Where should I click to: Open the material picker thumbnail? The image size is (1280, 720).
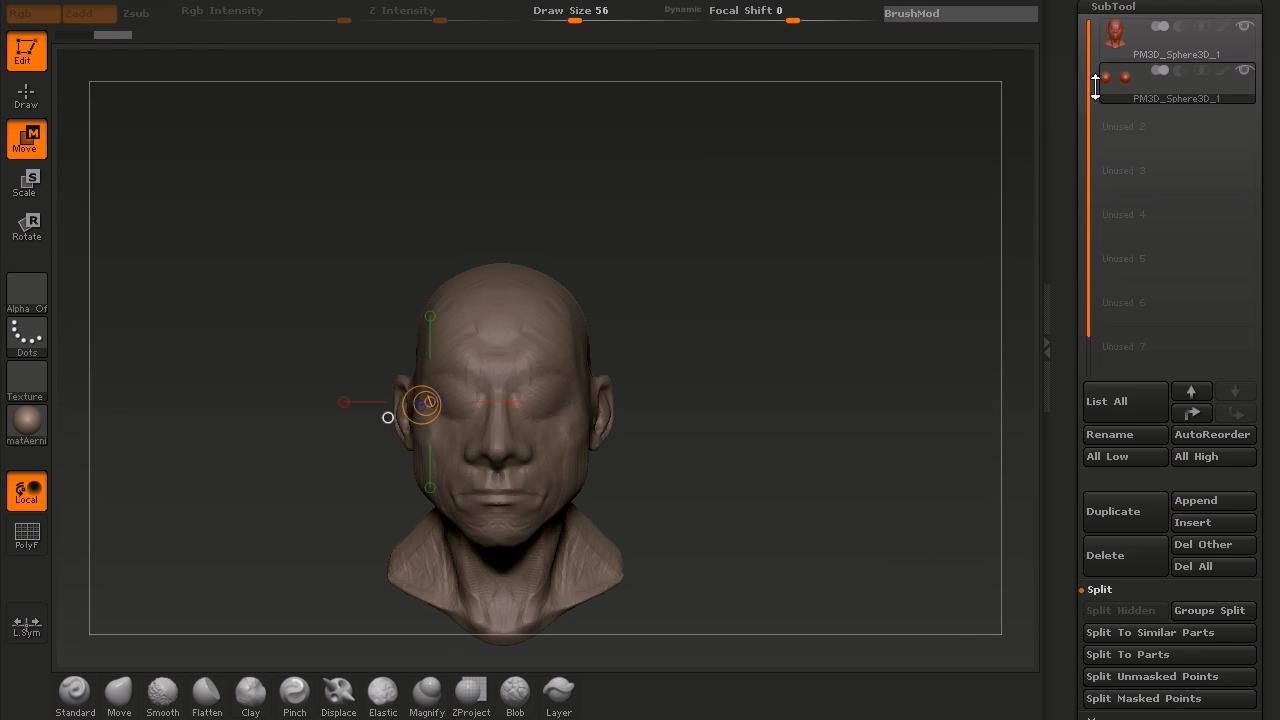(26, 423)
